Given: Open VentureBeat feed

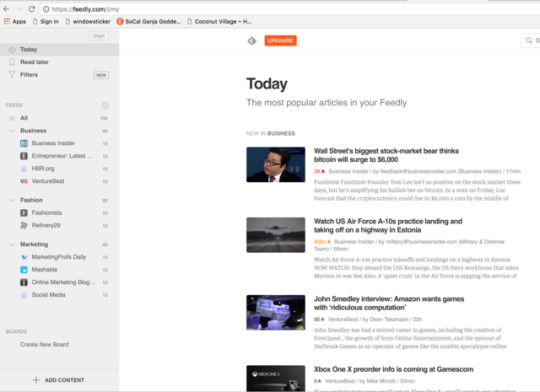Looking at the screenshot, I should coord(48,181).
